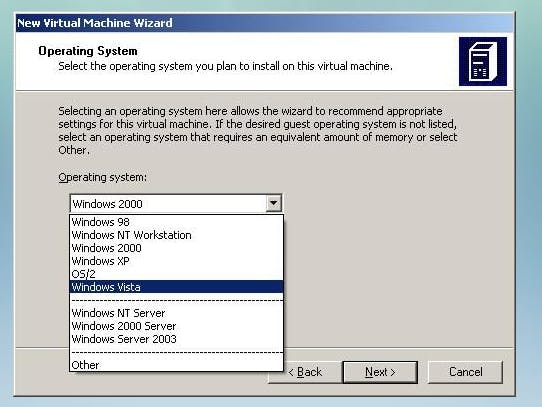
Task: Select Windows 98 from the list
Action: pos(176,222)
